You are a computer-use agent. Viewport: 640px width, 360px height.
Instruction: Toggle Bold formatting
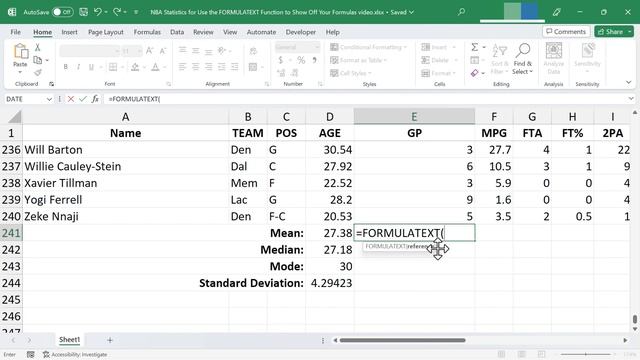pos(65,67)
